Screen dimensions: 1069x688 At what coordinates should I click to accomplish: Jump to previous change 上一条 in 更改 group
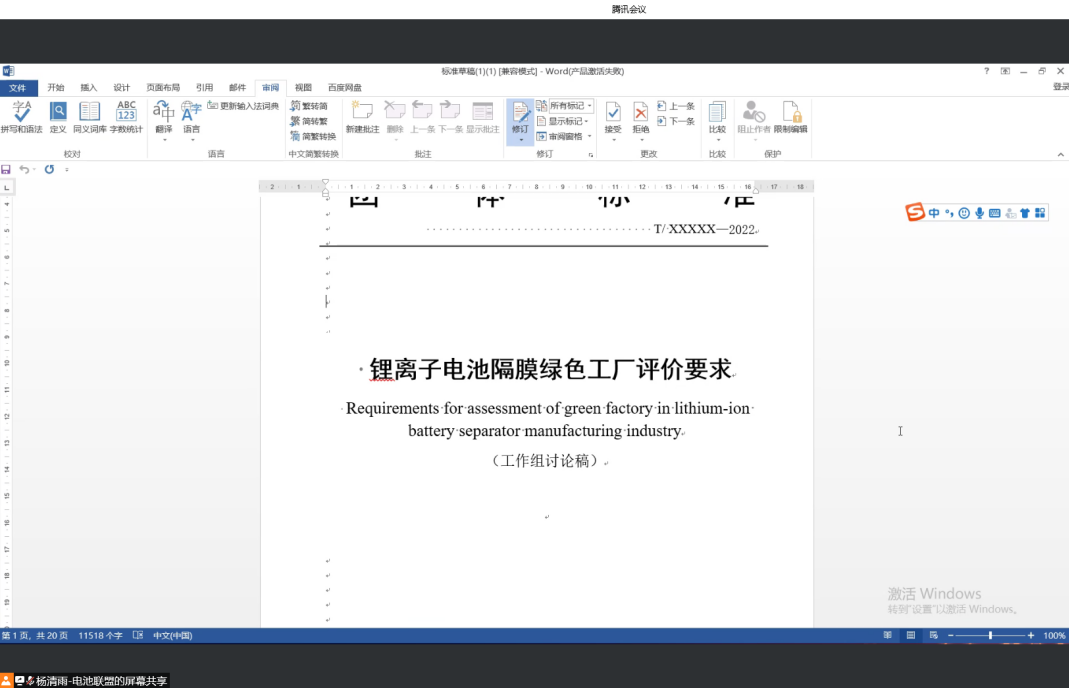click(x=676, y=106)
